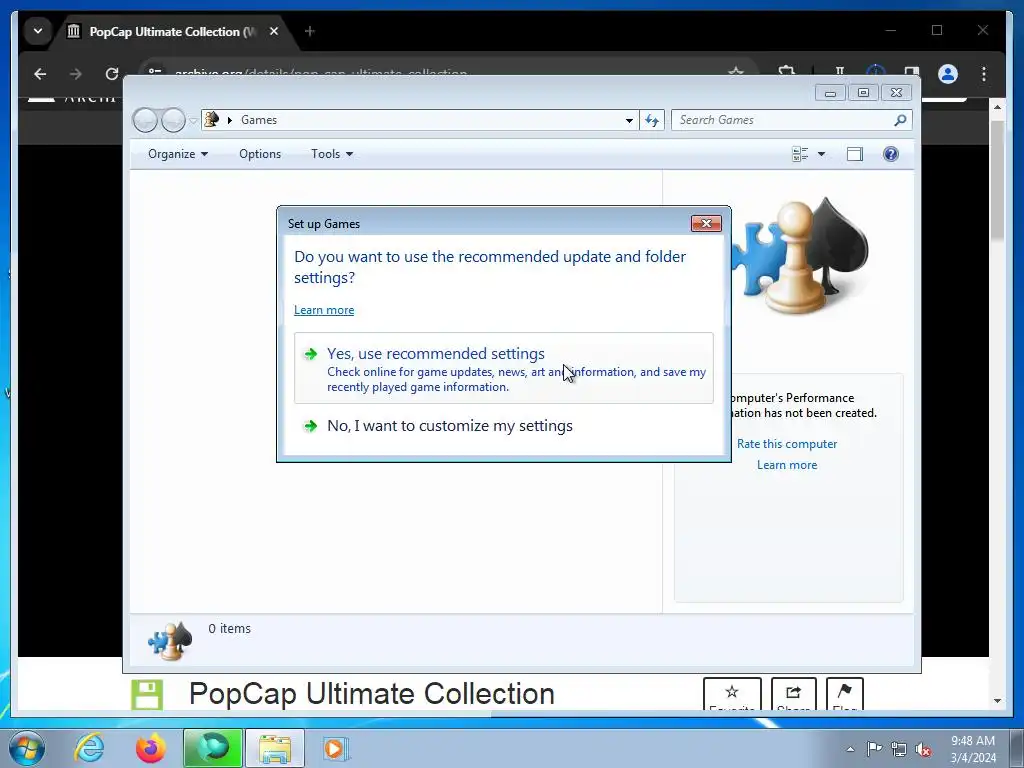1024x768 pixels.
Task: Go forward in Chrome browser
Action: pyautogui.click(x=76, y=74)
